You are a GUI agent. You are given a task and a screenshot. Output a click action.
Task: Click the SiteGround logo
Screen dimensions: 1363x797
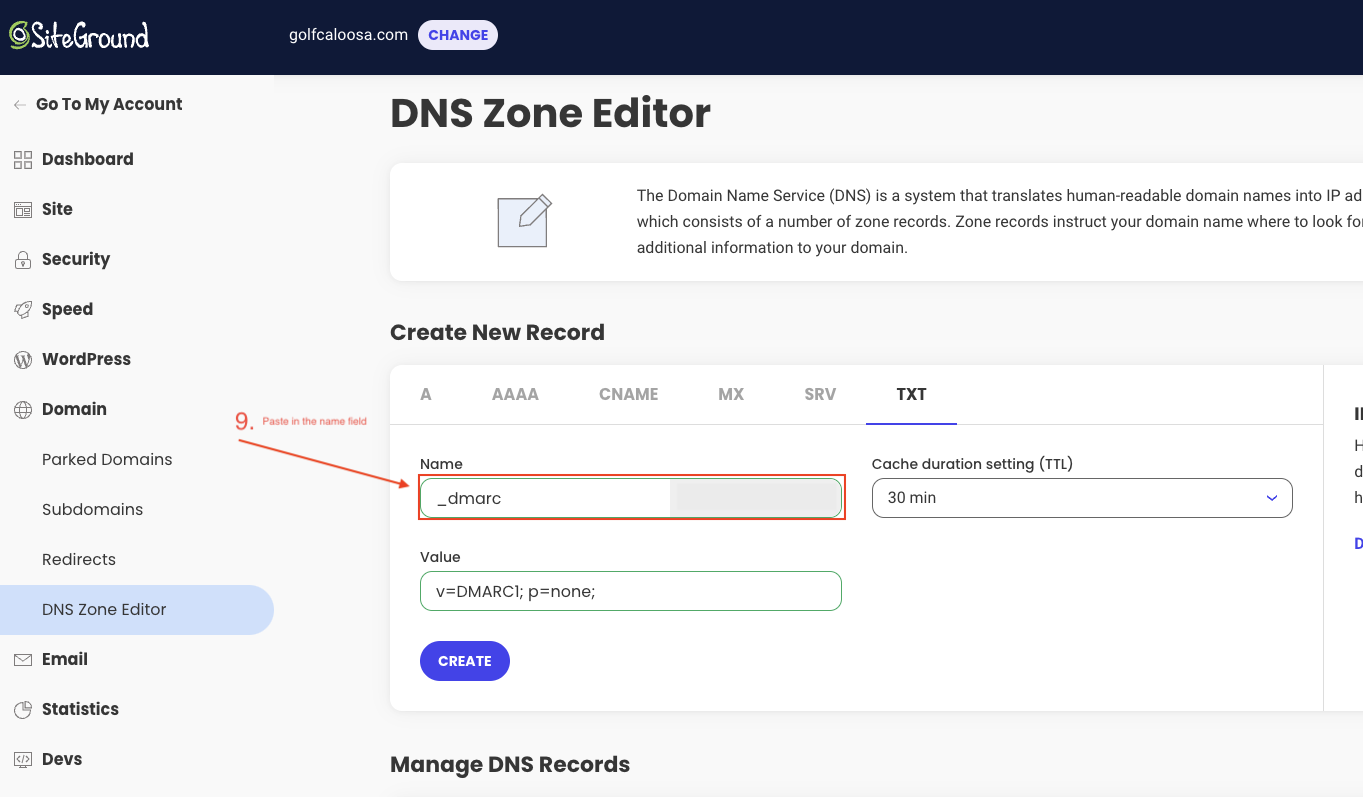pyautogui.click(x=79, y=35)
